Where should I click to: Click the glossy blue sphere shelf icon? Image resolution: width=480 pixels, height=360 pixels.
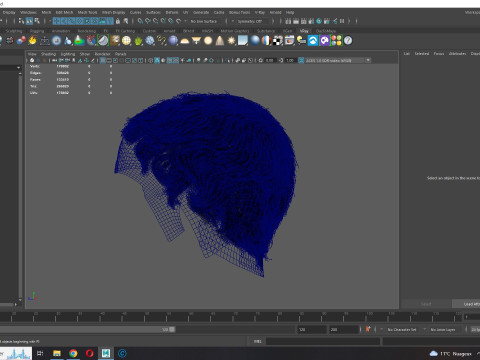pos(255,40)
